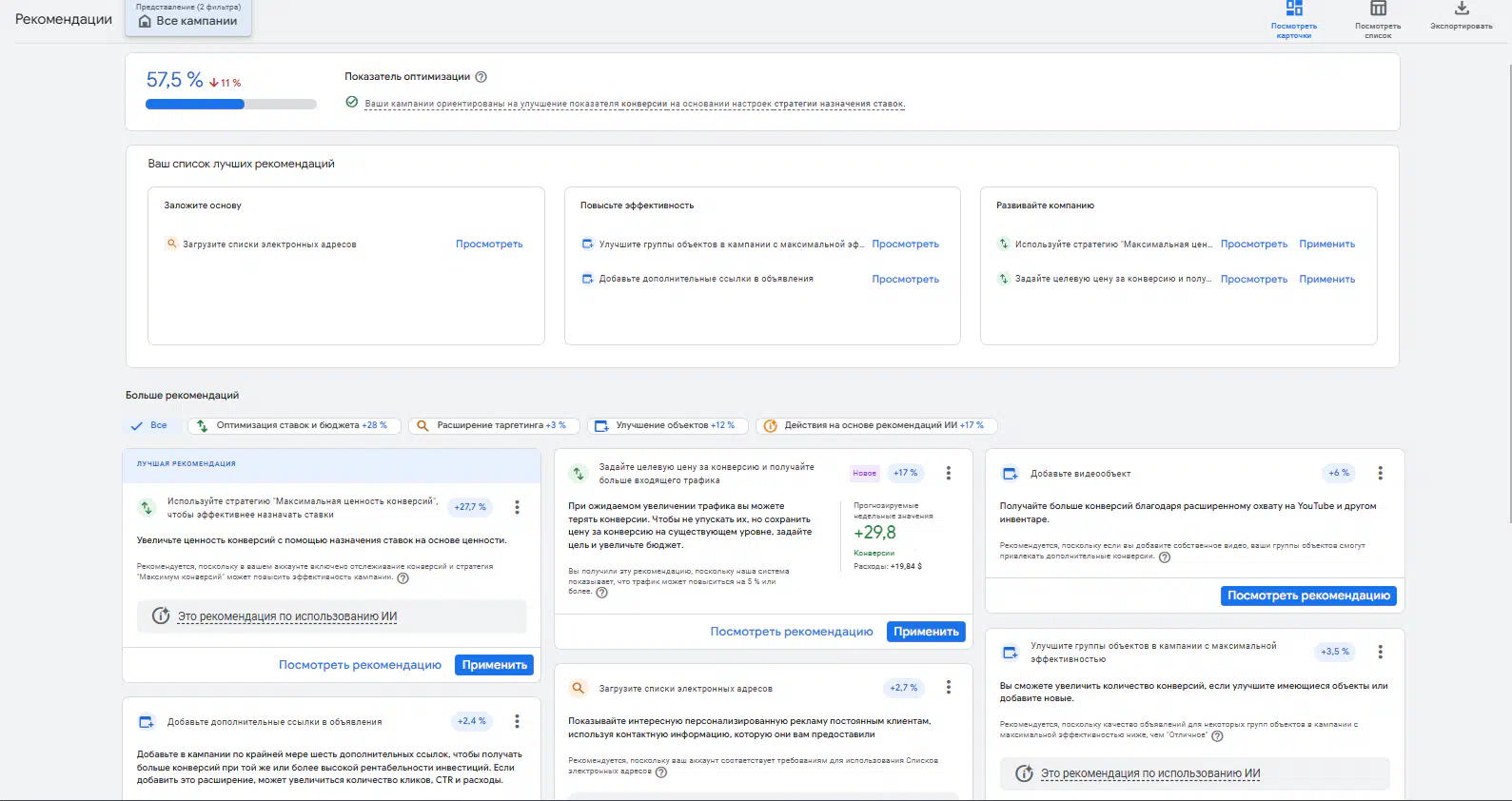Click 'Применить' on the best recommendation card
Viewport: 1512px width, 801px height.
click(x=494, y=665)
